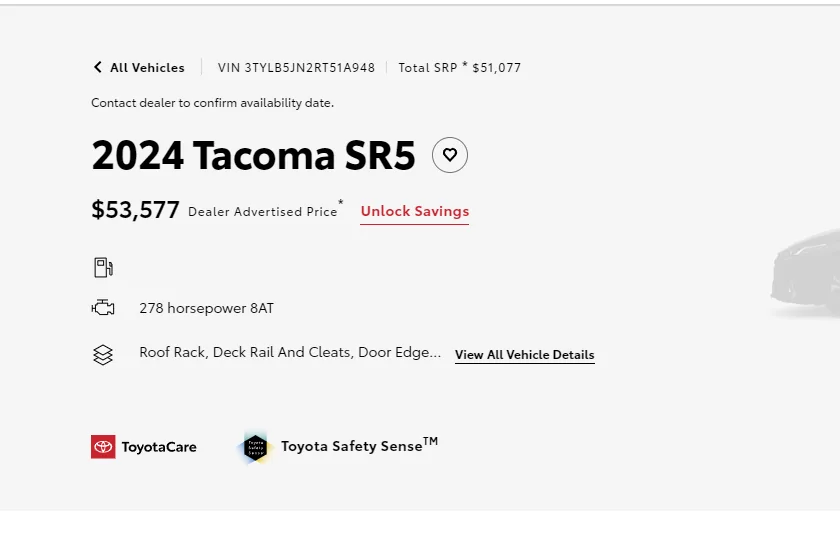Viewport: 840px width, 539px height.
Task: Click the truncated Roof Rack features text
Action: 290,353
